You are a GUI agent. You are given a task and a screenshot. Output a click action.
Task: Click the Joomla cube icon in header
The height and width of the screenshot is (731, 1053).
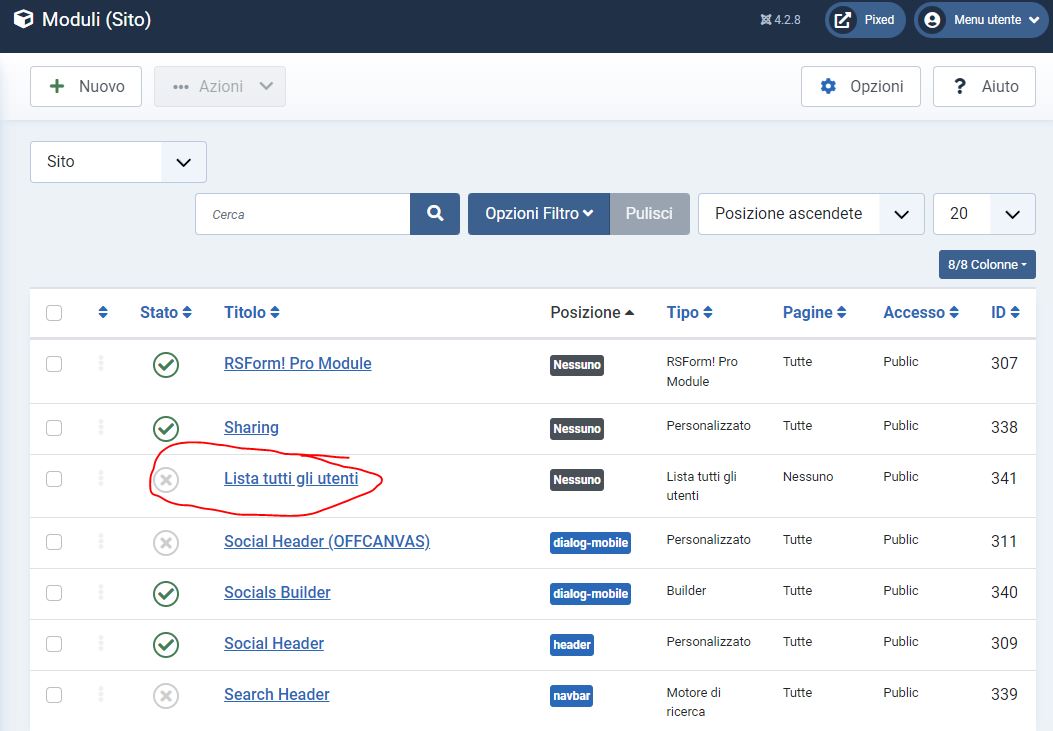click(x=23, y=19)
